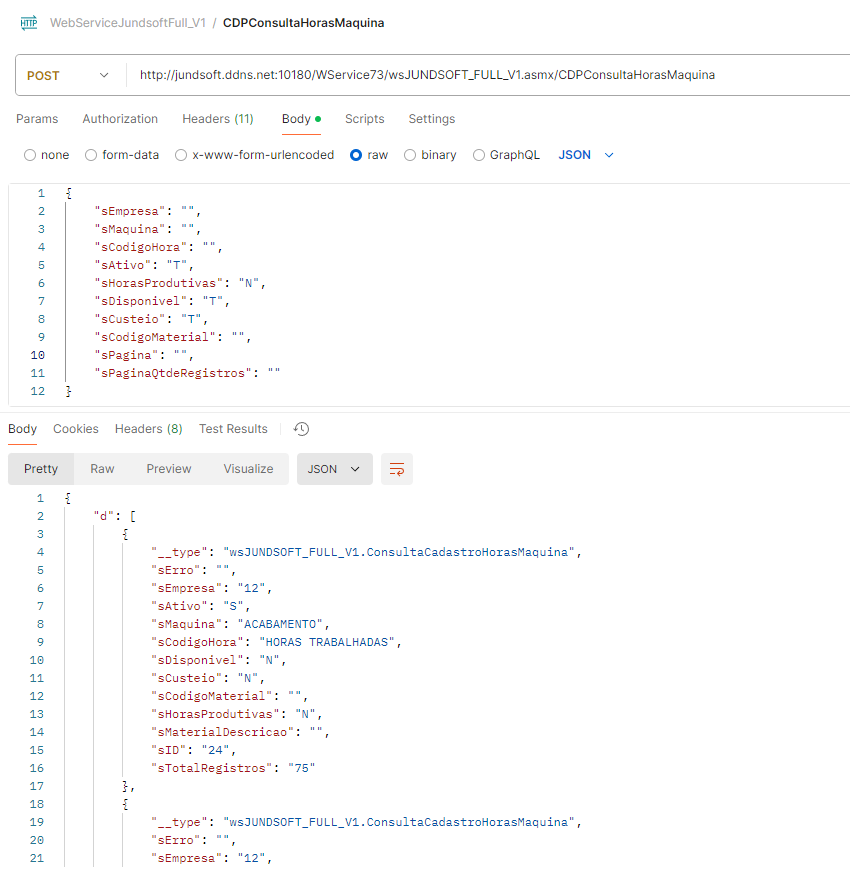The width and height of the screenshot is (850, 873).
Task: Open the response JSON format dropdown
Action: [334, 469]
